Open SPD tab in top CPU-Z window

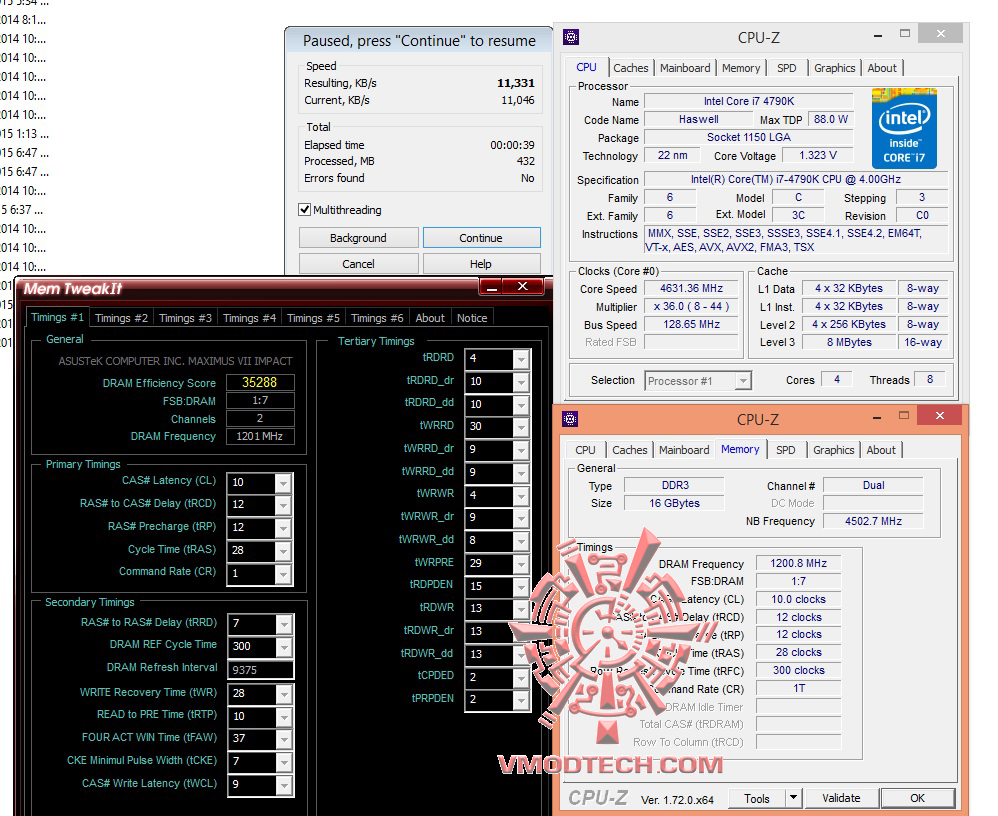click(x=787, y=68)
